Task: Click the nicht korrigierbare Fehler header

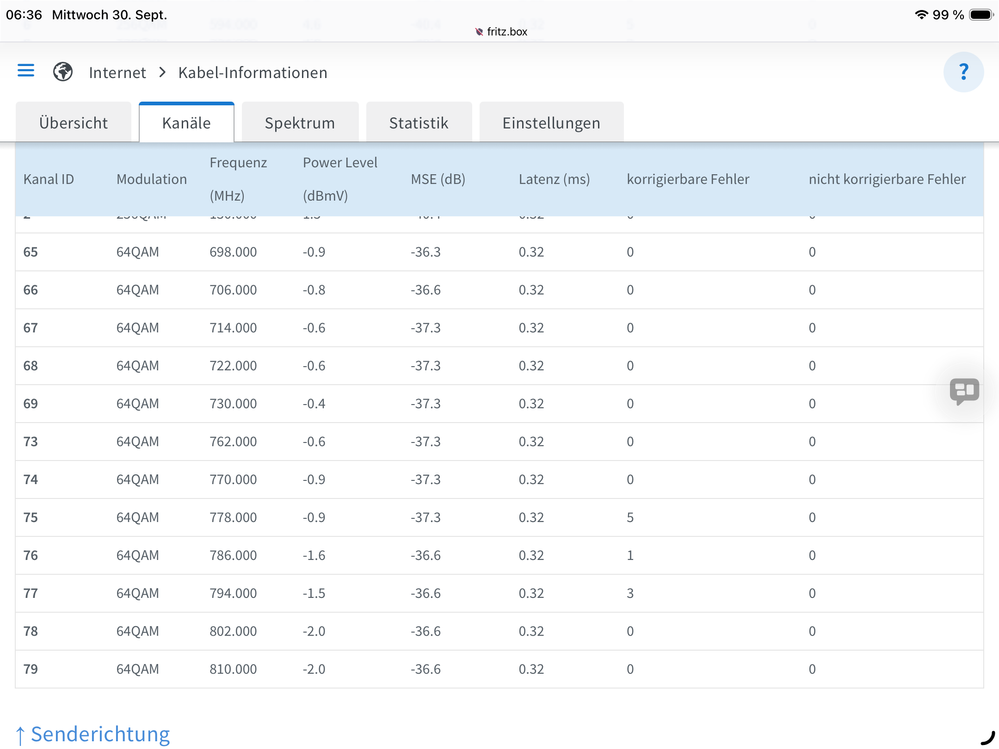Action: (888, 179)
